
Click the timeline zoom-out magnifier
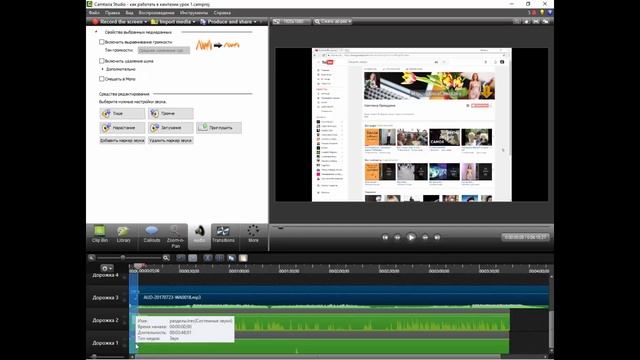tap(92, 258)
